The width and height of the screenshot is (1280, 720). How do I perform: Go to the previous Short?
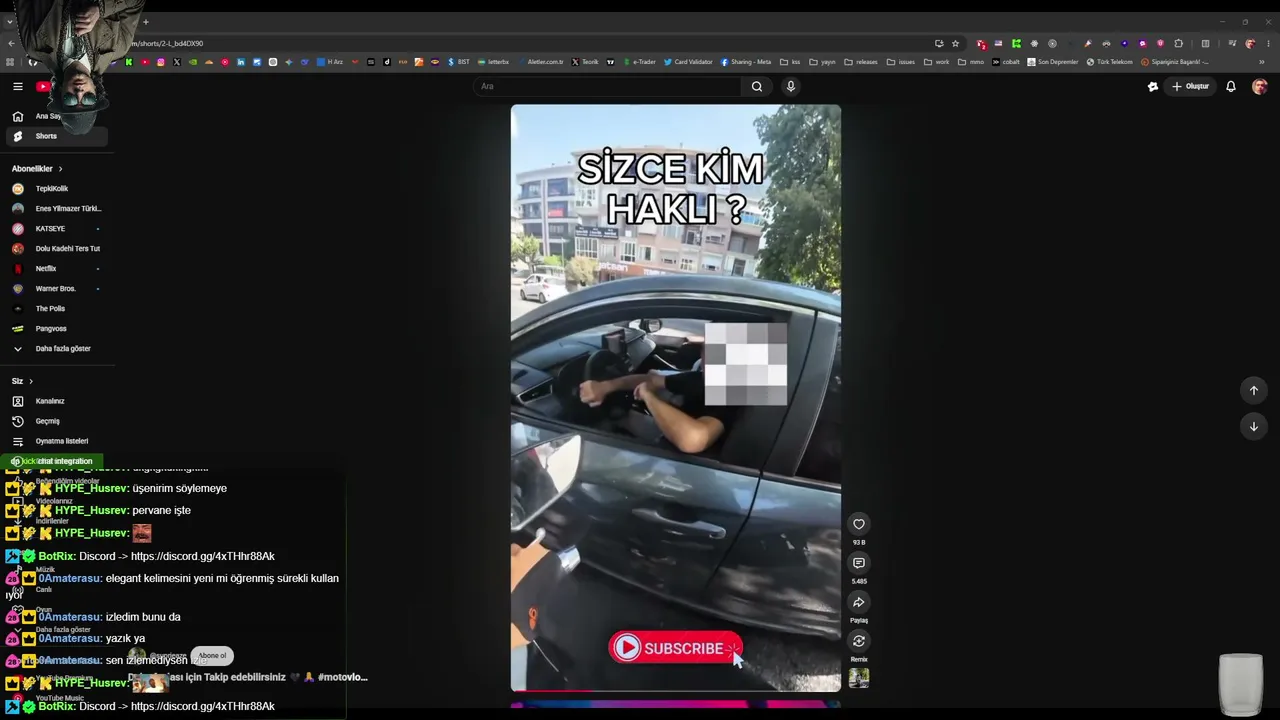[1254, 390]
